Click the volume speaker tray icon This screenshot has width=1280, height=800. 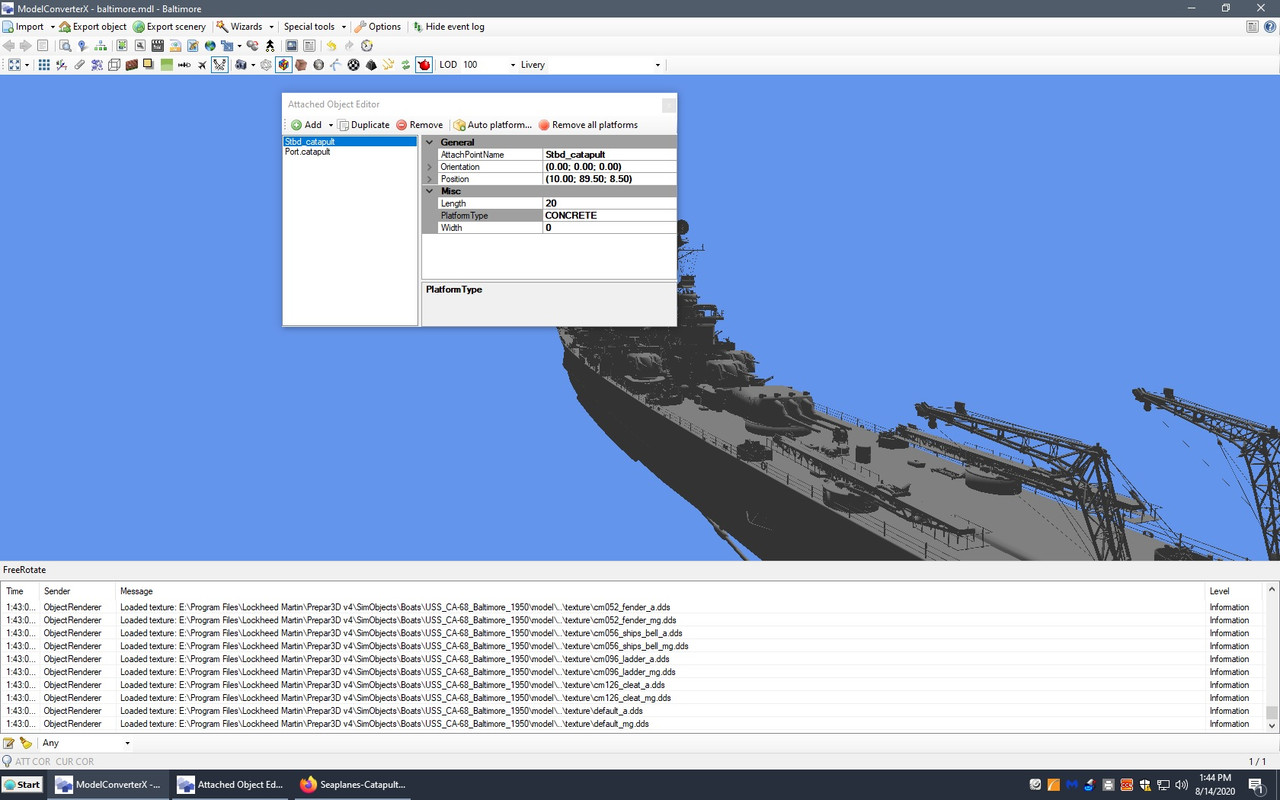[x=1182, y=785]
